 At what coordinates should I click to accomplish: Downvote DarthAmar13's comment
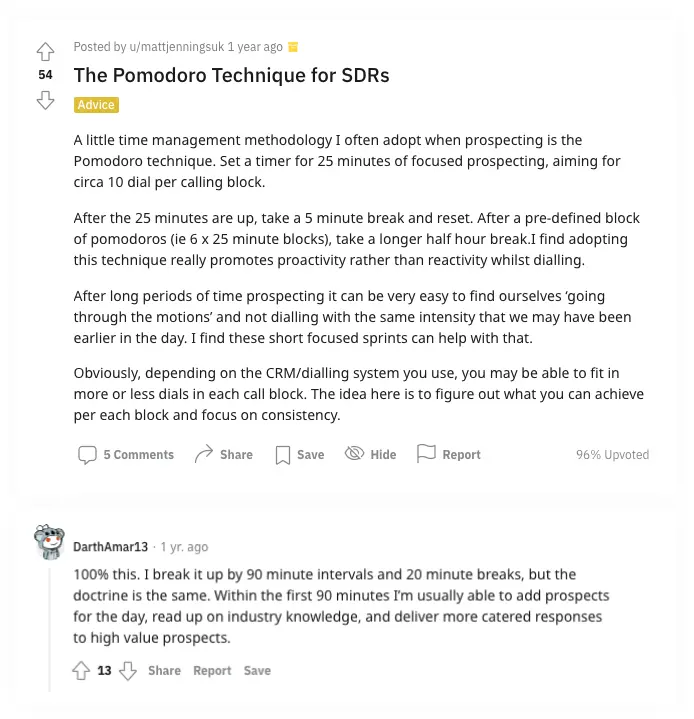point(128,671)
